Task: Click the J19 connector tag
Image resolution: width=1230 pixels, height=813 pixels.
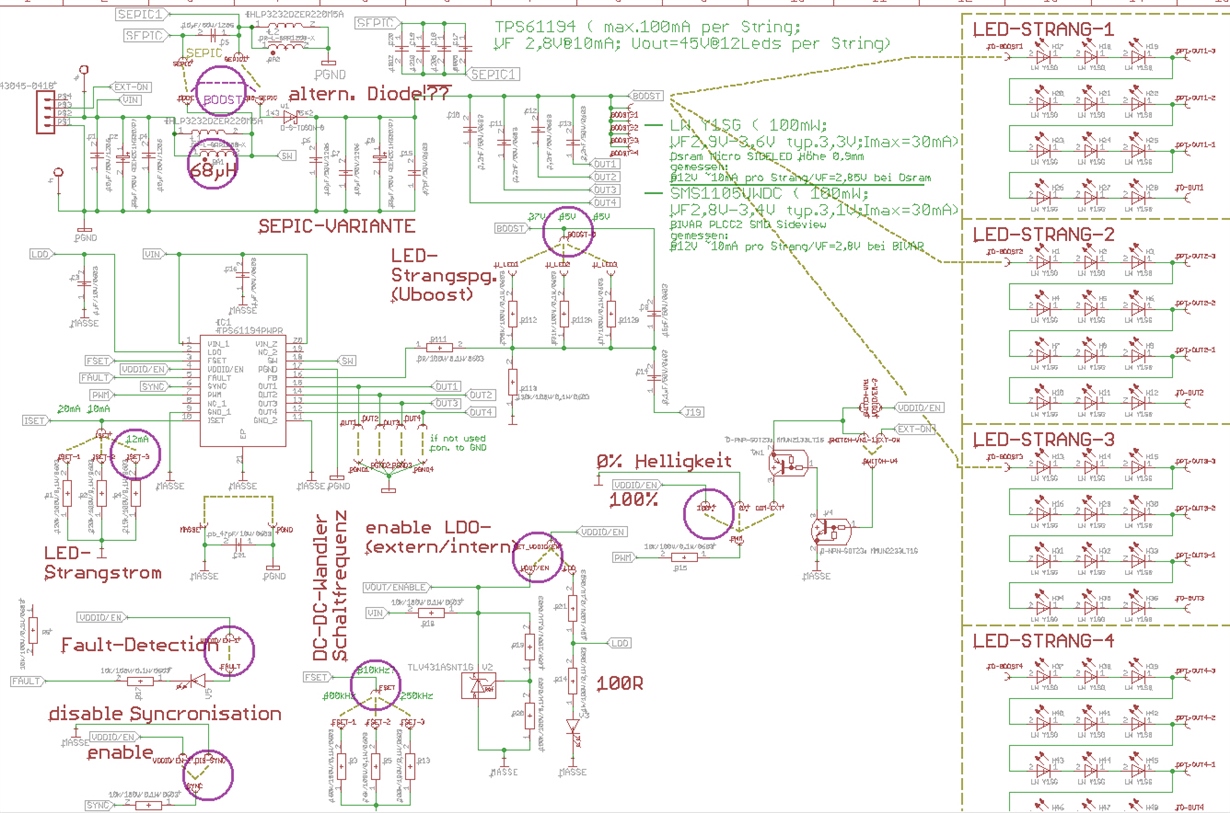Action: pos(692,412)
